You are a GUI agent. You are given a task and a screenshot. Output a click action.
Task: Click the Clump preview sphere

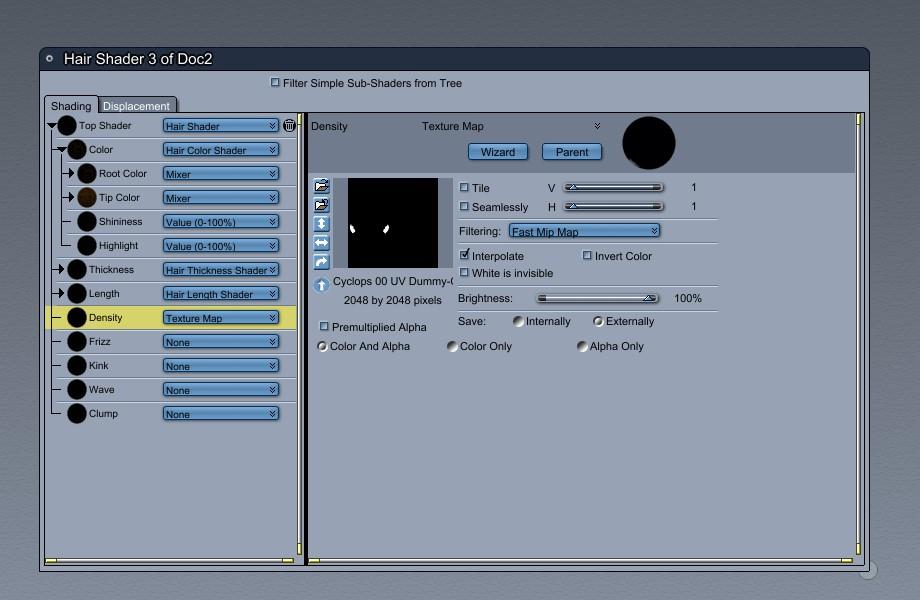77,413
